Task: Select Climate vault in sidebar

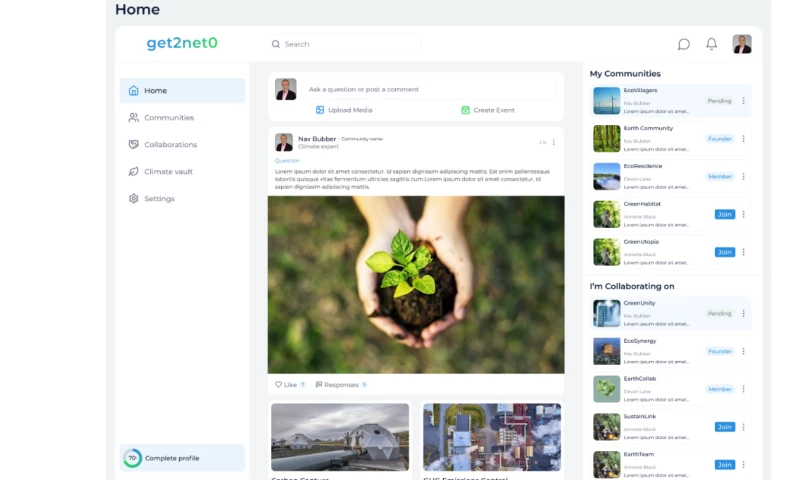Action: point(168,172)
